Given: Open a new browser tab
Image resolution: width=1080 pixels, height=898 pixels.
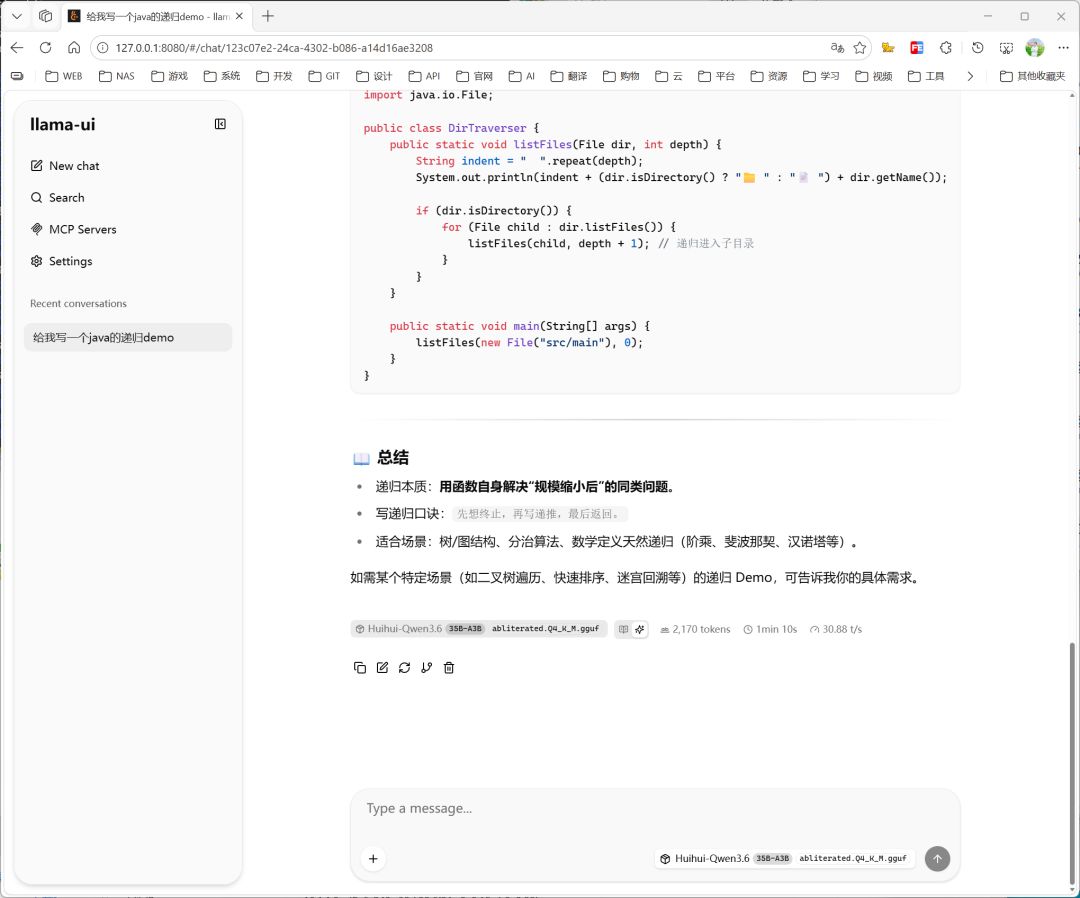Looking at the screenshot, I should pos(268,16).
